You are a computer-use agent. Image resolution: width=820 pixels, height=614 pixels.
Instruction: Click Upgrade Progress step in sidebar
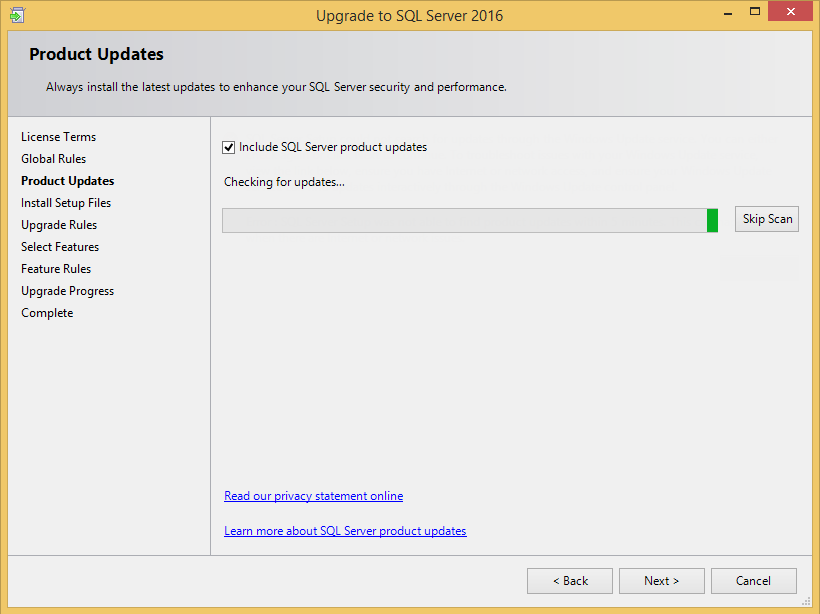tap(67, 291)
